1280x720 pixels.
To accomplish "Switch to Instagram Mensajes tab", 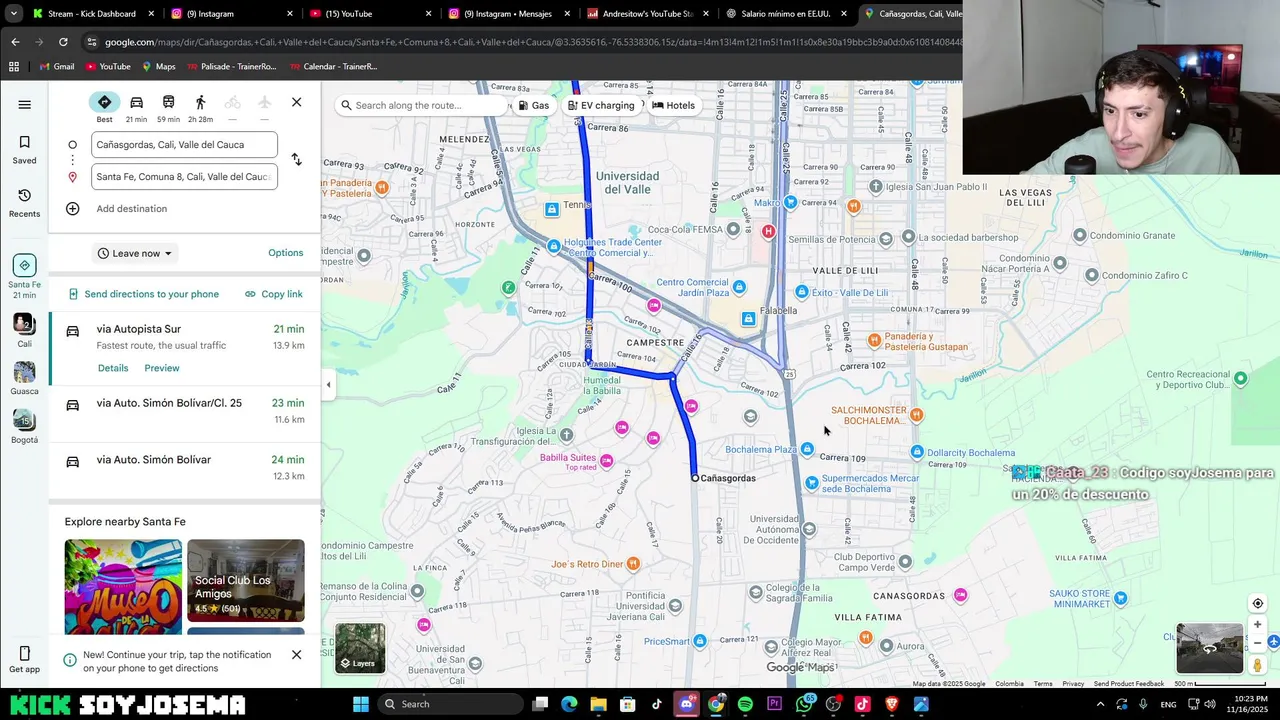I will 508,14.
